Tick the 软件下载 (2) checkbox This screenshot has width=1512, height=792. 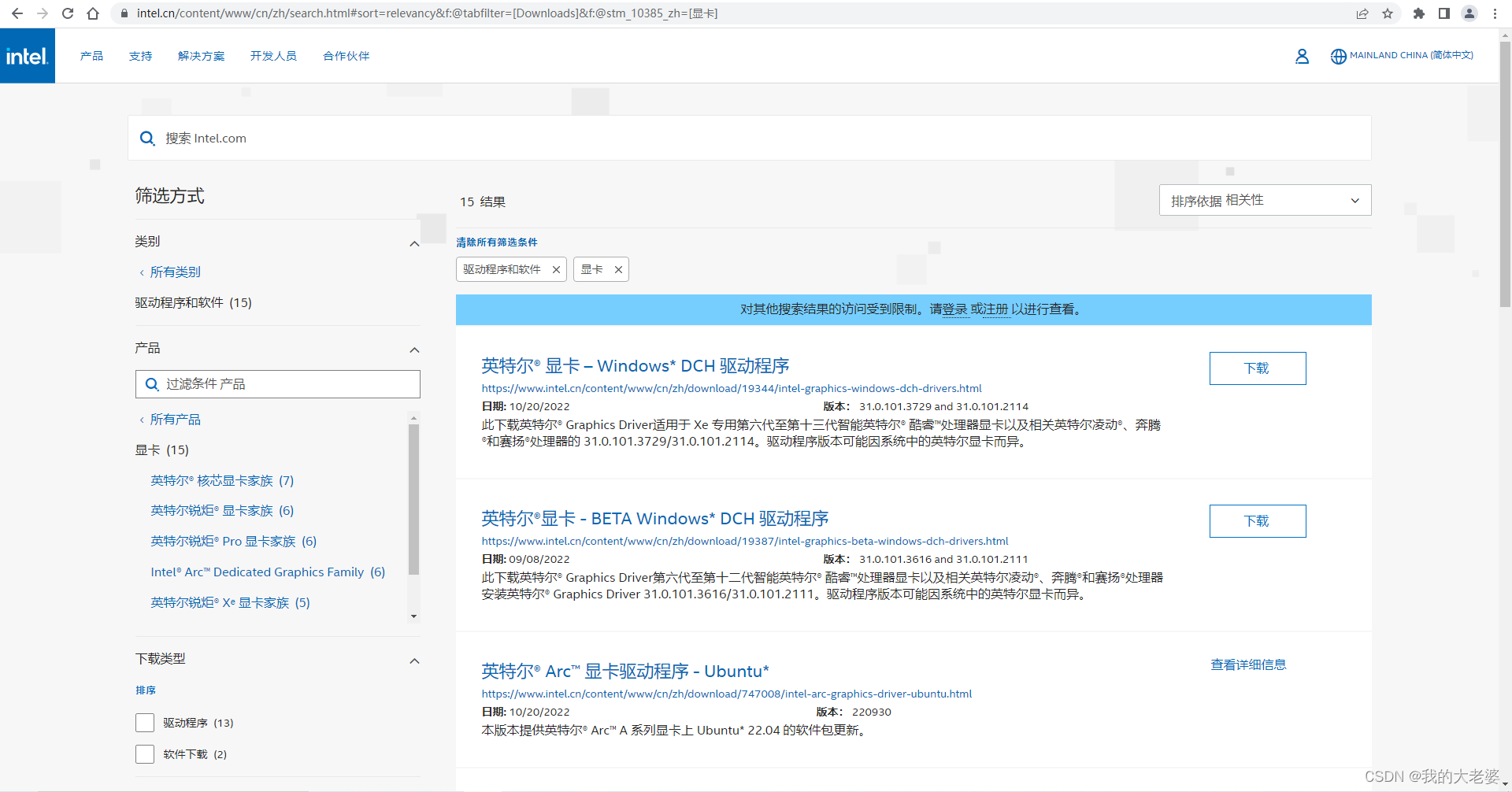pyautogui.click(x=145, y=754)
